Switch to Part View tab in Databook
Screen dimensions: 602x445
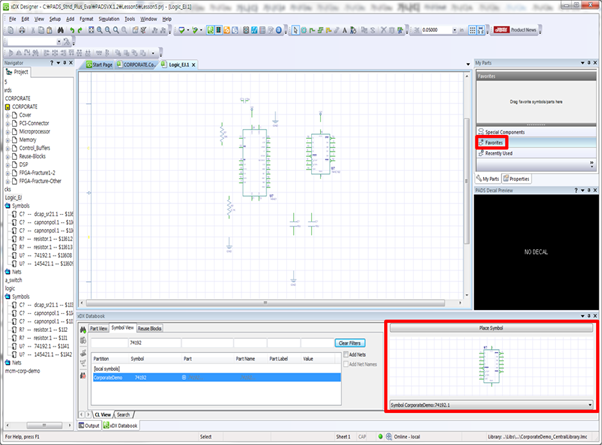(99, 328)
